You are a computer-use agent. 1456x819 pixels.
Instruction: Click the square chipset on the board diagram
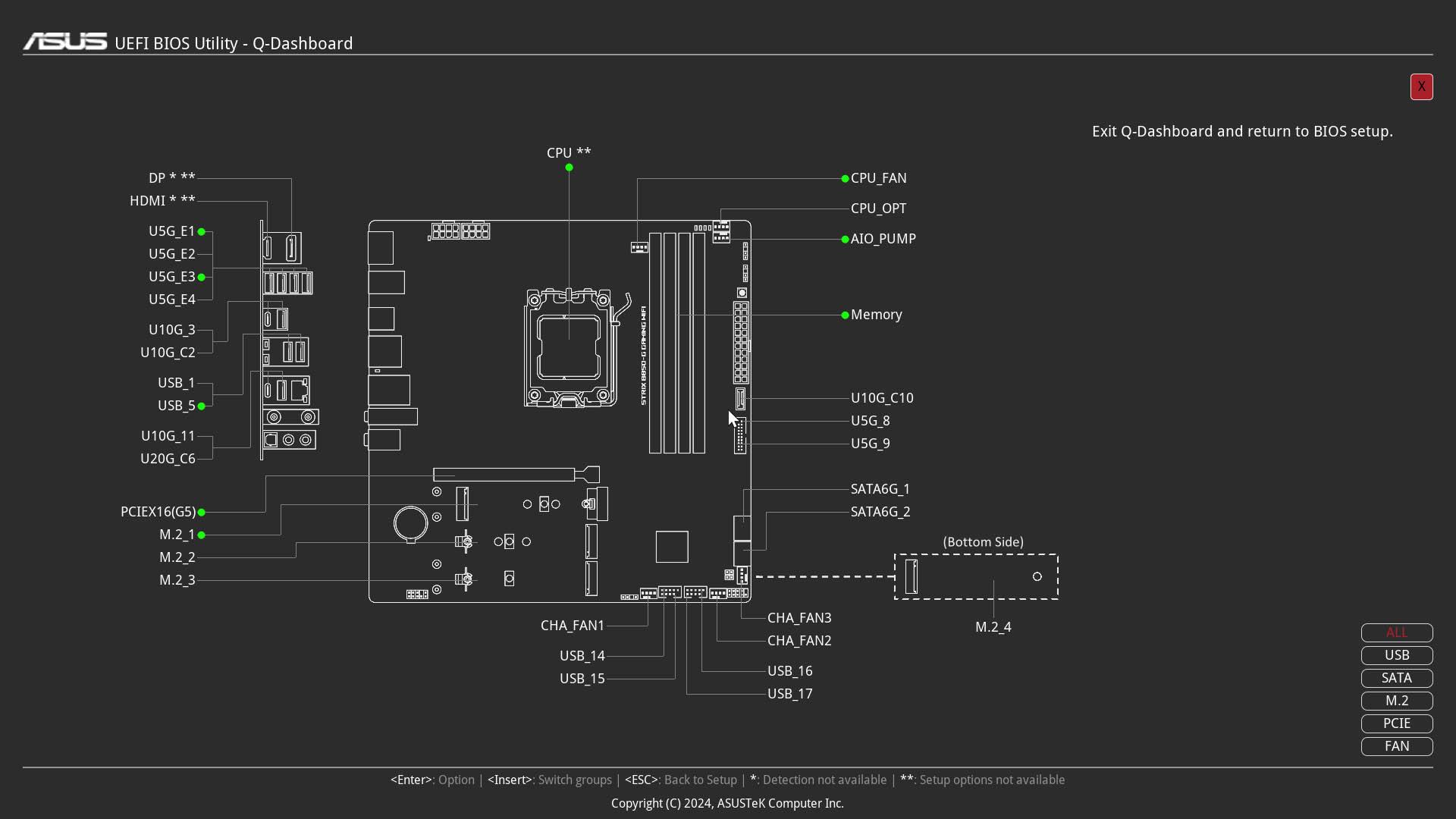pyautogui.click(x=672, y=547)
